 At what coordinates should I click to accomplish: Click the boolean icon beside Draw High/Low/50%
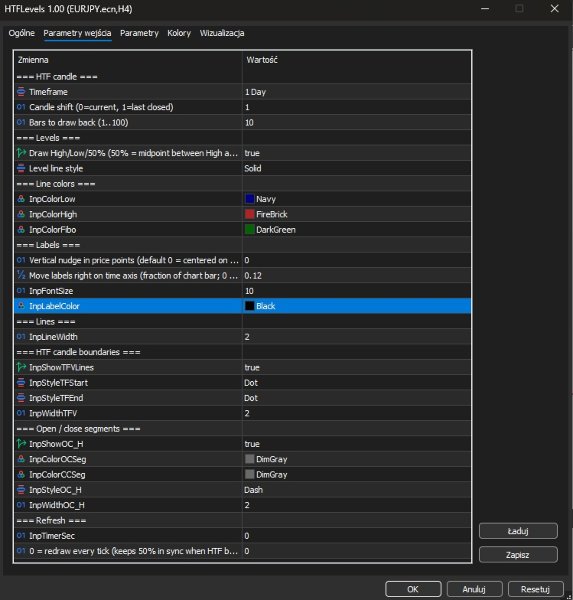tap(21, 153)
